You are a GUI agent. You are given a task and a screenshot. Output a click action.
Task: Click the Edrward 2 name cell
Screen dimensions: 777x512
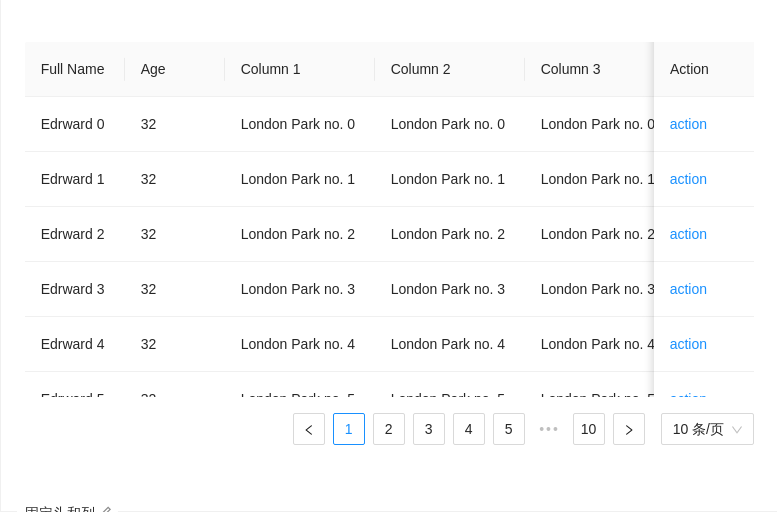point(73,234)
